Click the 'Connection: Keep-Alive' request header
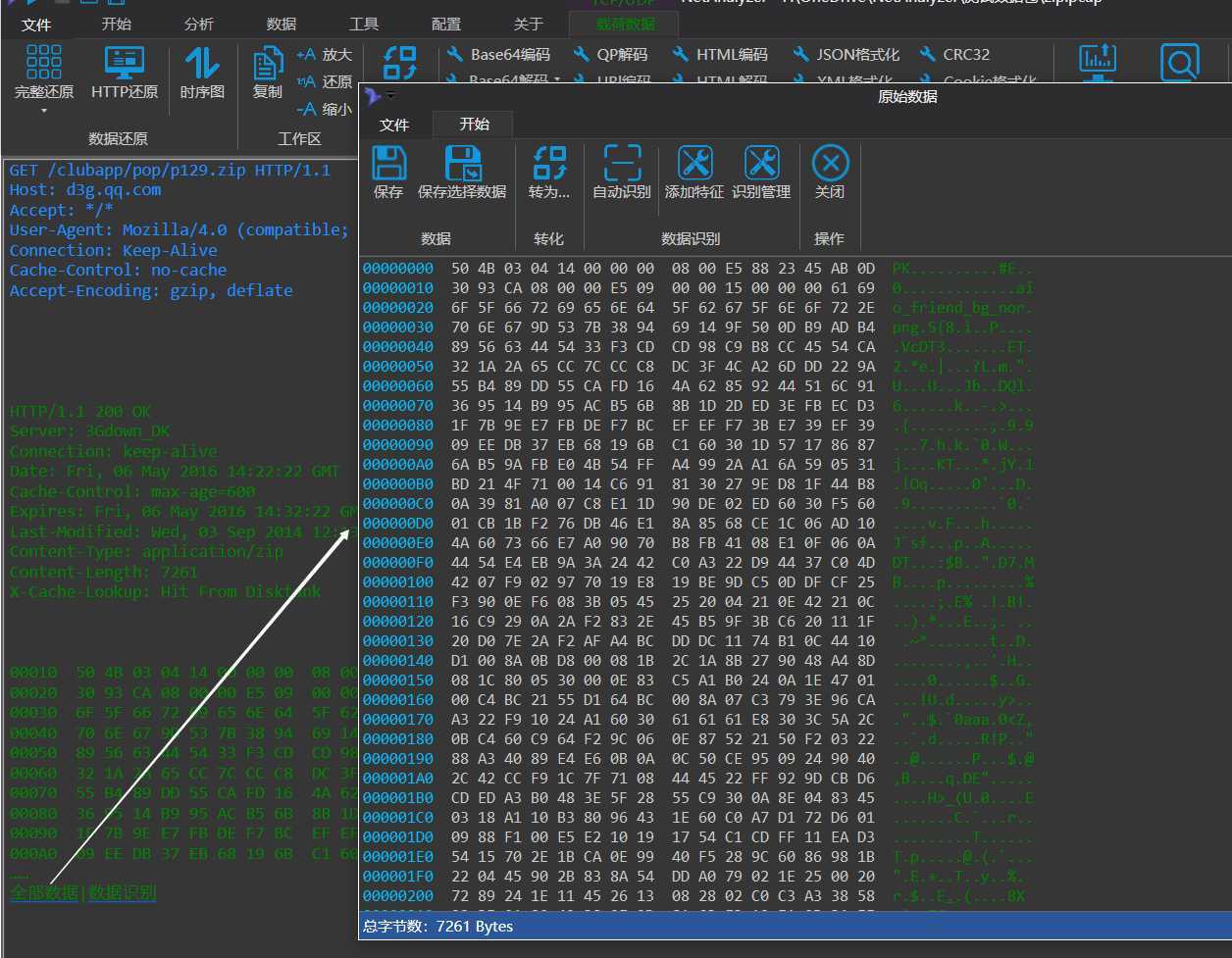Image resolution: width=1232 pixels, height=958 pixels. click(114, 250)
